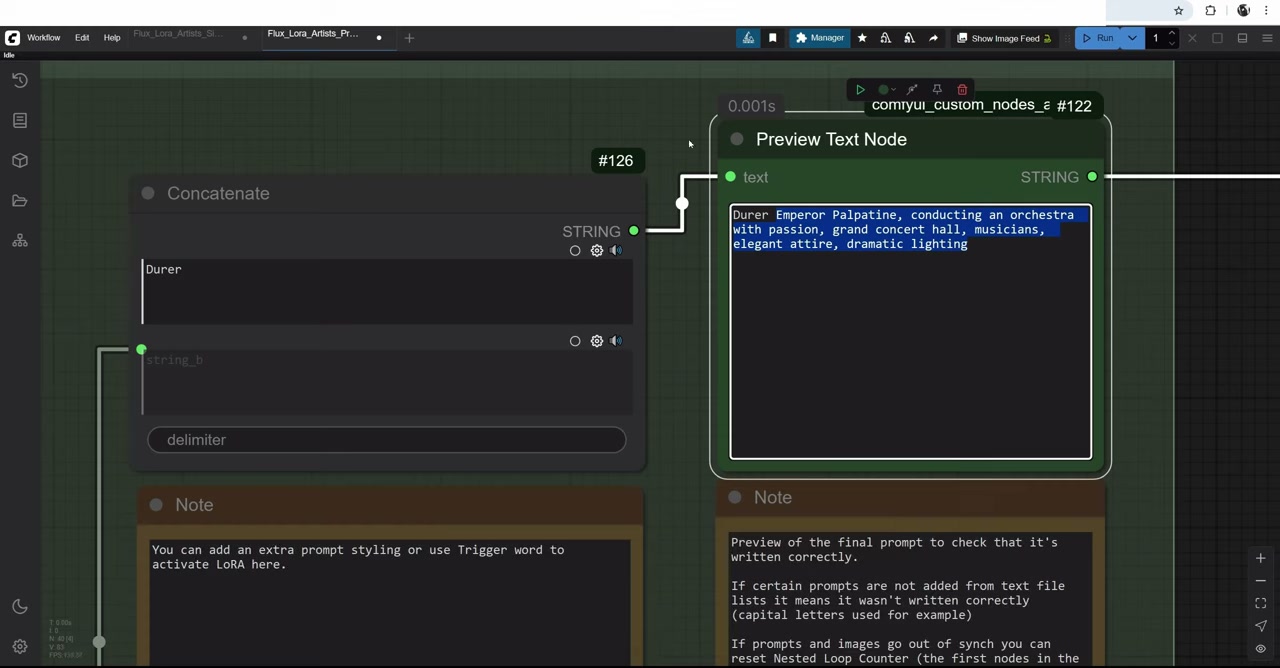Screen dimensions: 1280x668
Task: Click circle icon on Durer text field
Action: pyautogui.click(x=575, y=251)
